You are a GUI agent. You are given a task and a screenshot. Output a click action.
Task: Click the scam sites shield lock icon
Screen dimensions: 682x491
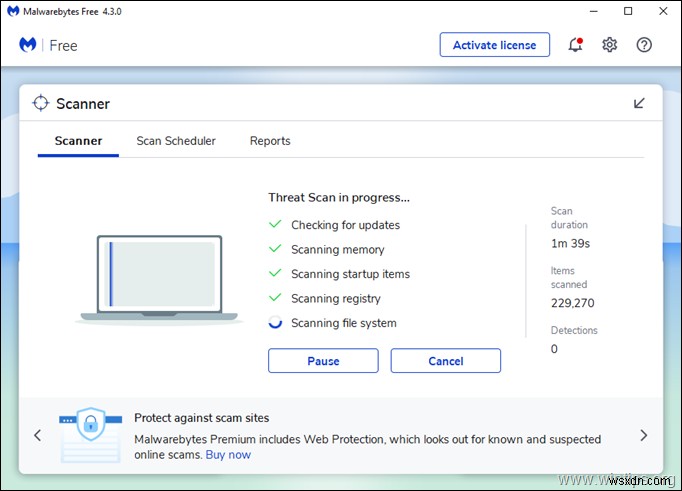point(90,423)
